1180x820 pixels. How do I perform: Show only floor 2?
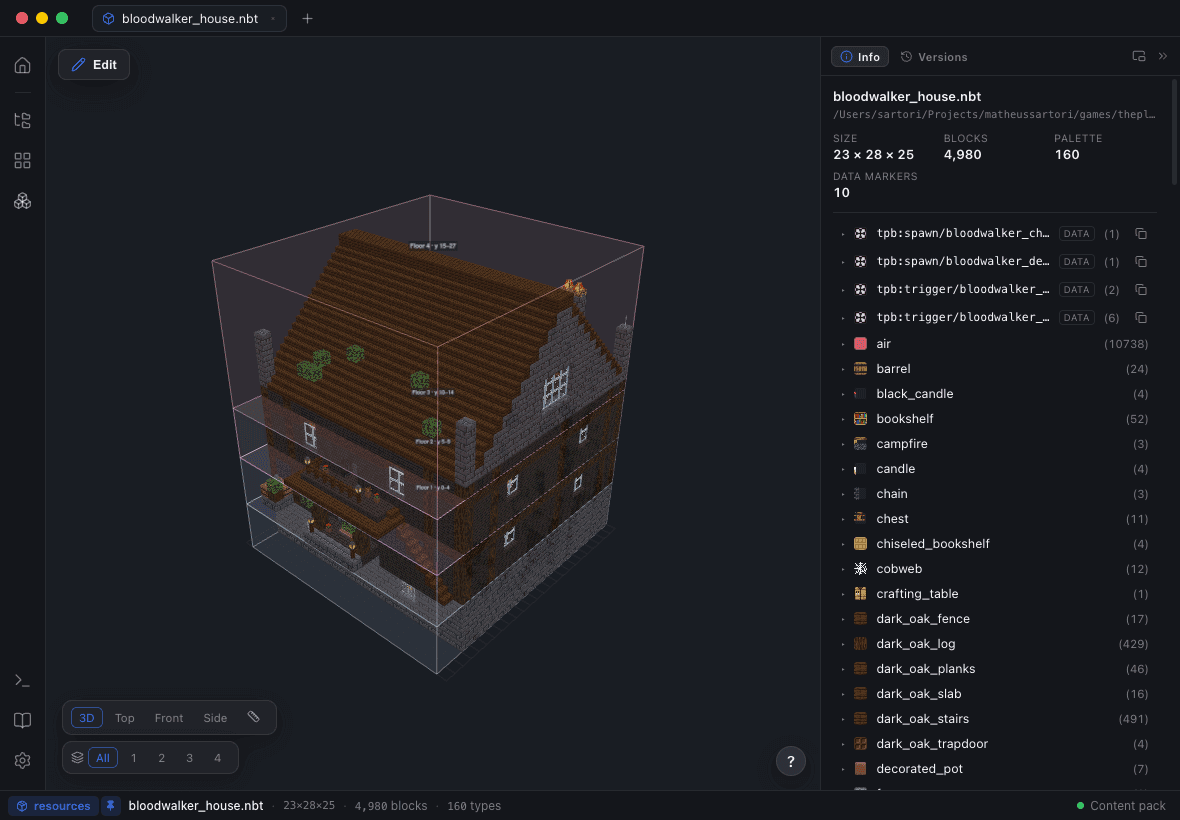(161, 758)
